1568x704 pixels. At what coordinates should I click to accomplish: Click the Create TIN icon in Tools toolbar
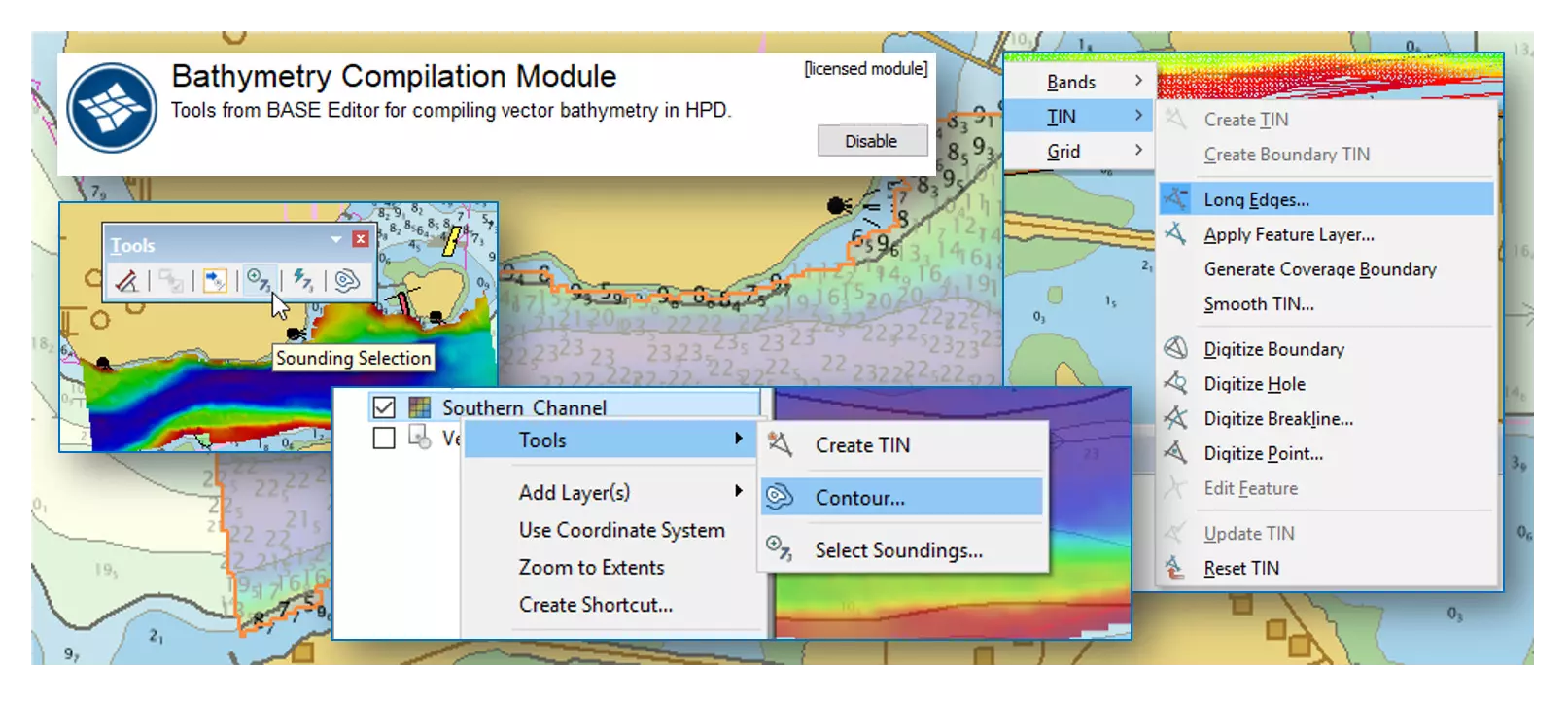pos(126,281)
